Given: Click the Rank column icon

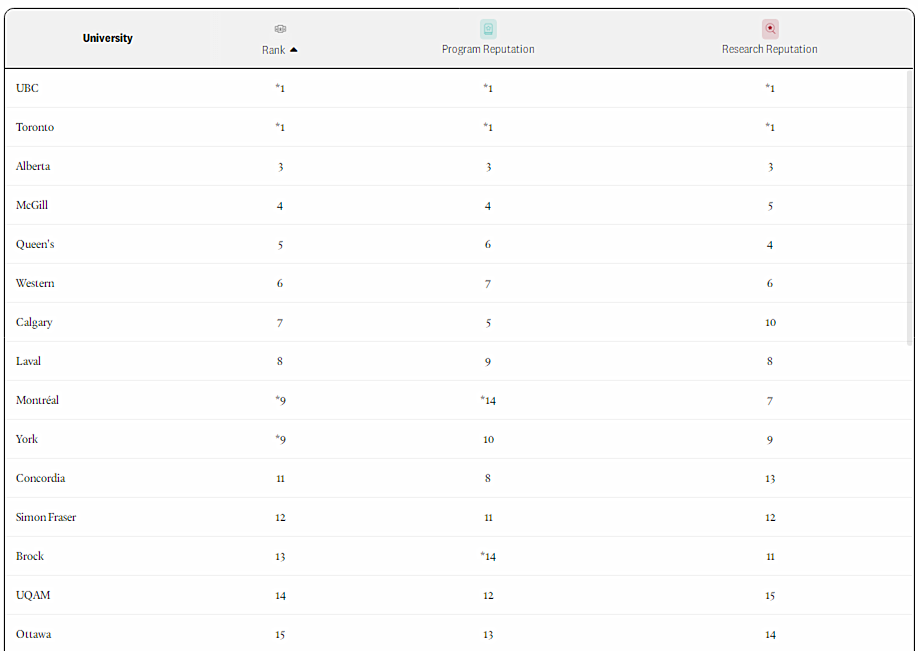Looking at the screenshot, I should pos(280,29).
